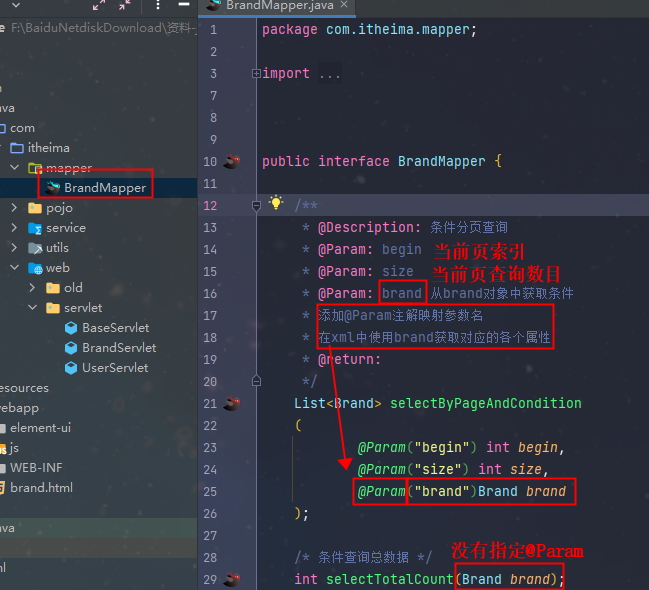Open the project view dropdown chevron
Image resolution: width=649 pixels, height=590 pixels.
tap(16, 5)
